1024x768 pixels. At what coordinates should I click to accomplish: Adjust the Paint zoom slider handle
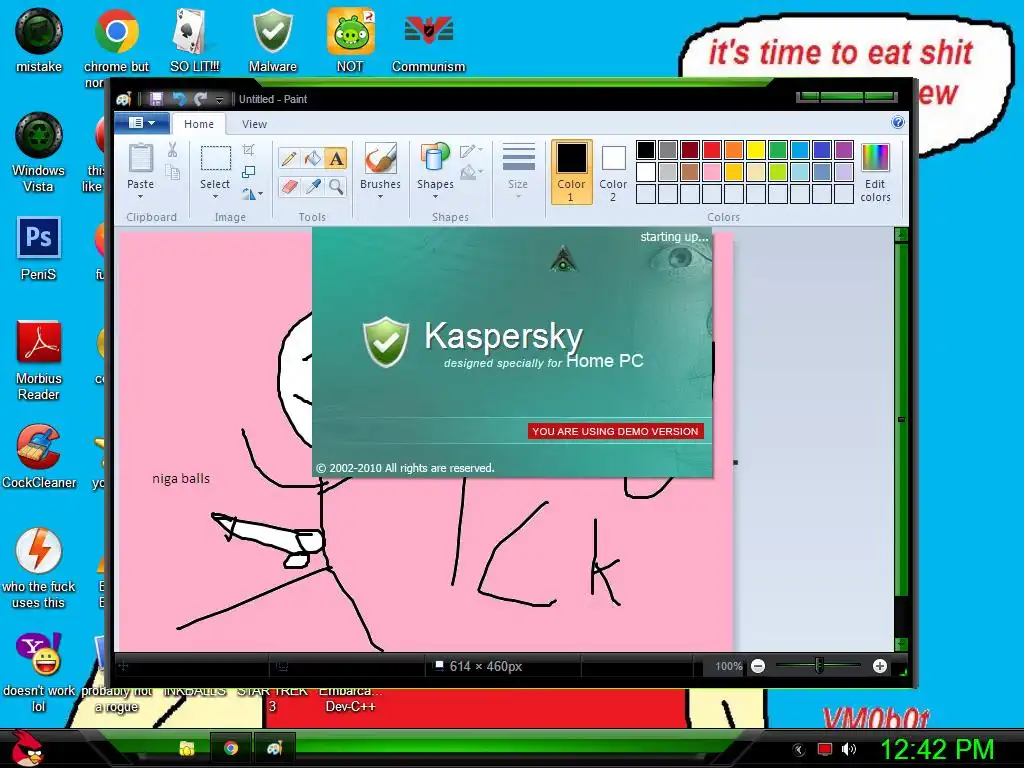click(x=819, y=666)
